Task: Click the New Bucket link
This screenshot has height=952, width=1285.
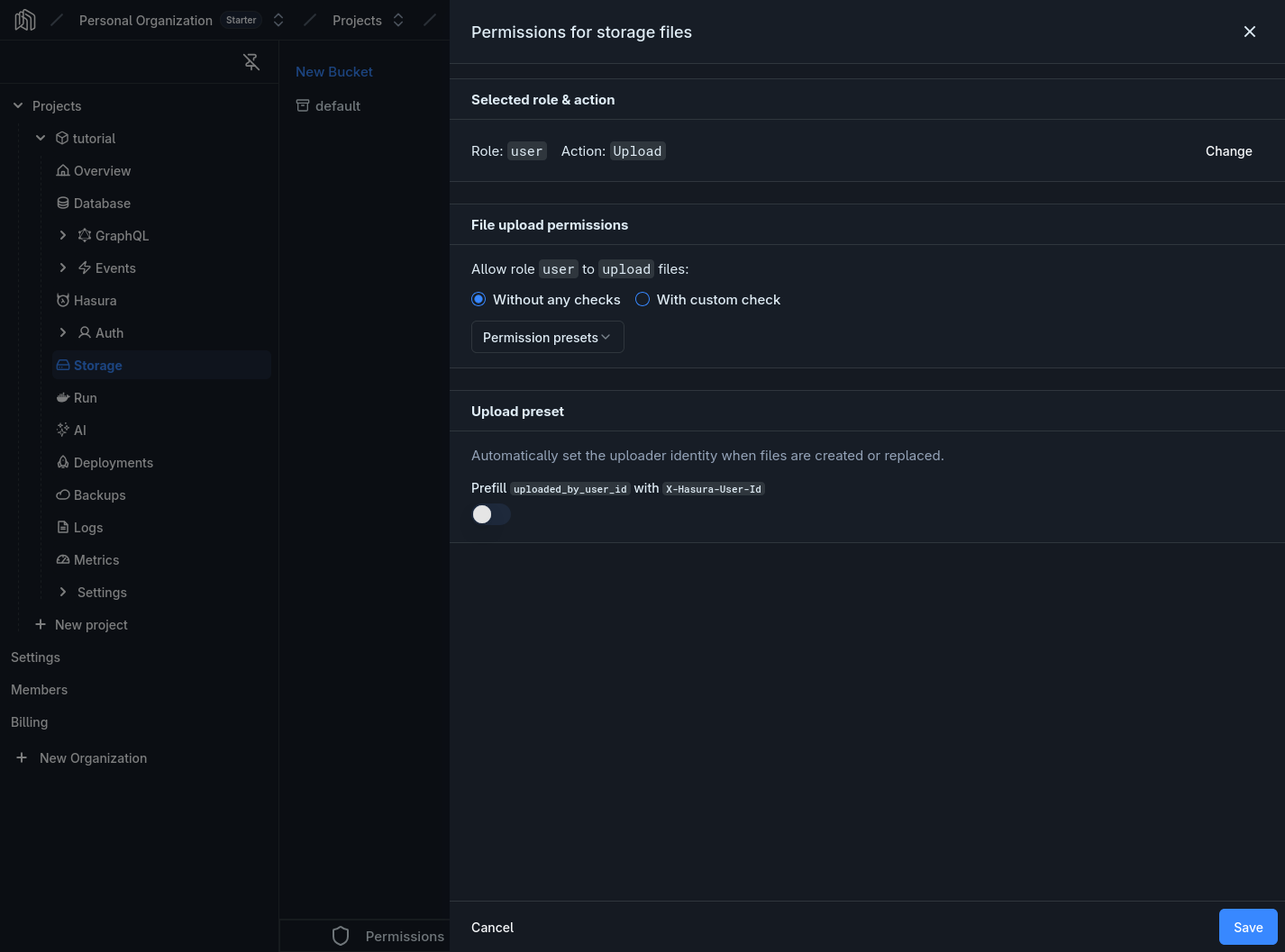Action: pos(334,71)
